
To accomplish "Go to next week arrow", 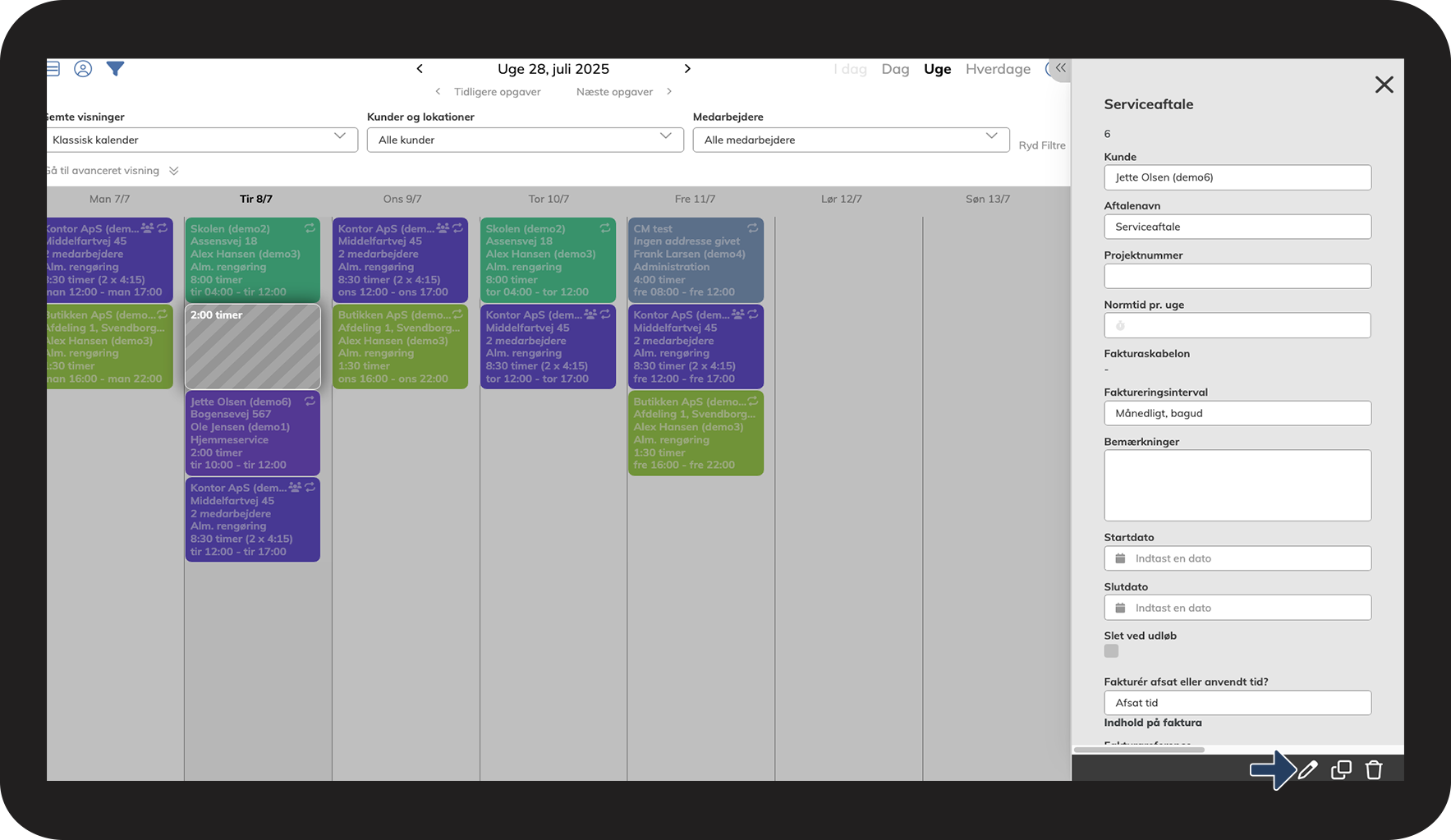I will 687,69.
